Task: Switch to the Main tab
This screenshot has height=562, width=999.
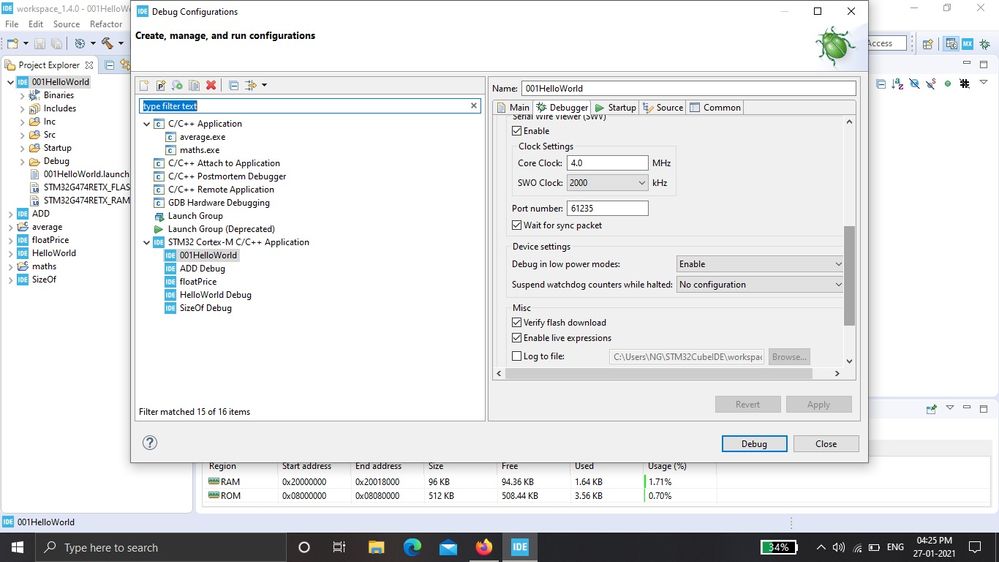Action: [x=513, y=108]
